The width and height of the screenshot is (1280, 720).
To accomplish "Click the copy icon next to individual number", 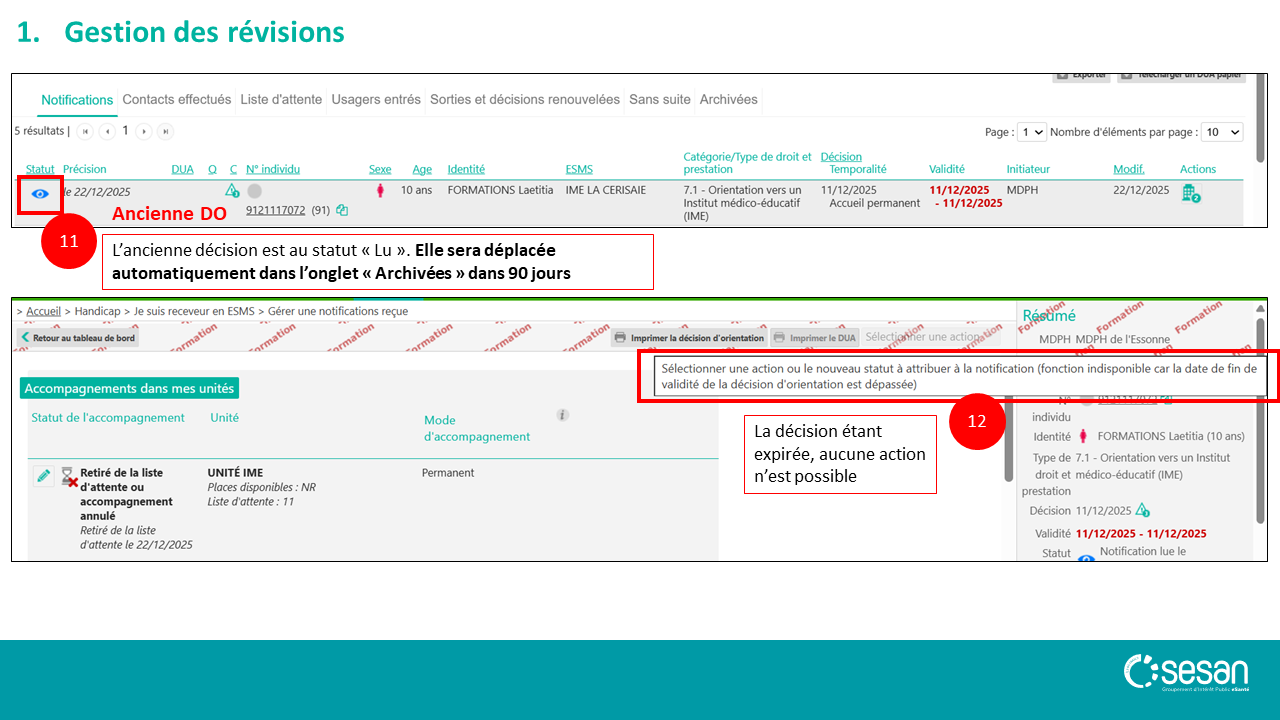I will (342, 210).
